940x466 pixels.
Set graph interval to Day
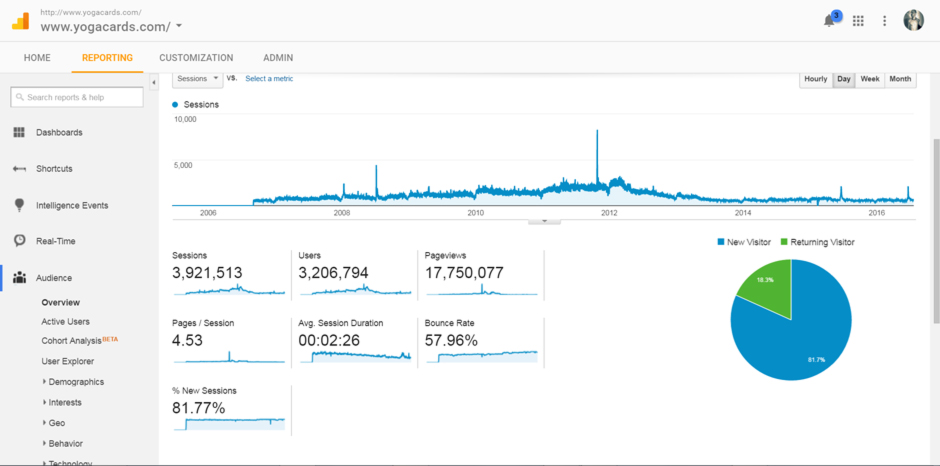pyautogui.click(x=844, y=79)
